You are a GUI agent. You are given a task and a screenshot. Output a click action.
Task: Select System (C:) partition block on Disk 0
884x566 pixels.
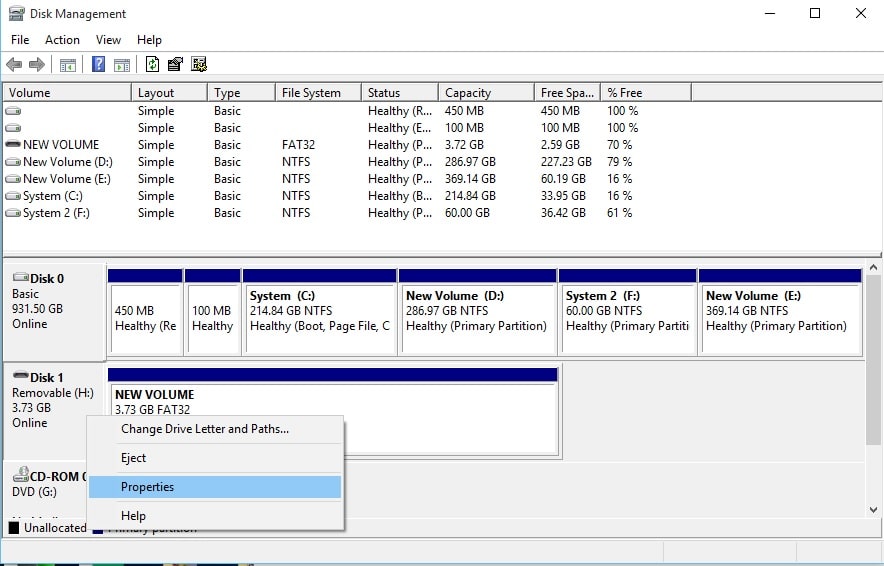pos(320,312)
